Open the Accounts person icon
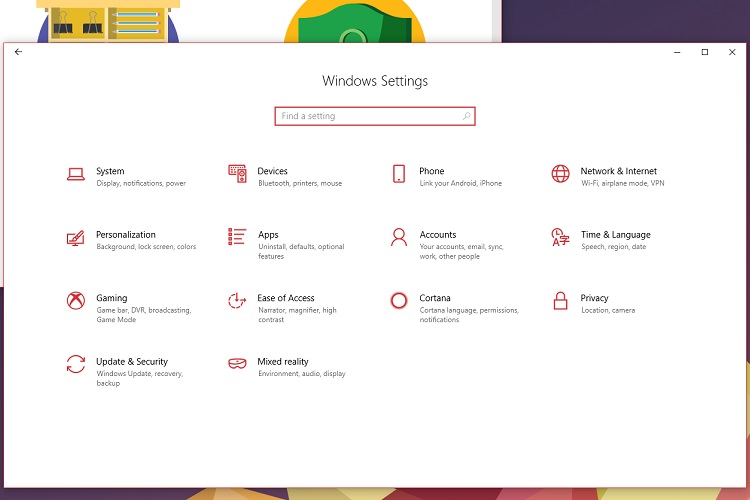The width and height of the screenshot is (750, 500). 399,237
